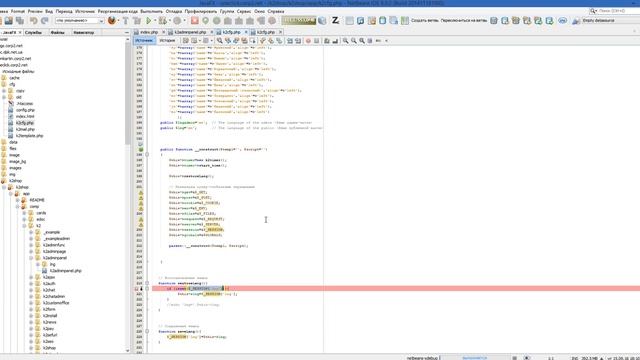Click the search input field at top right
640x360 pixels.
tap(619, 11)
